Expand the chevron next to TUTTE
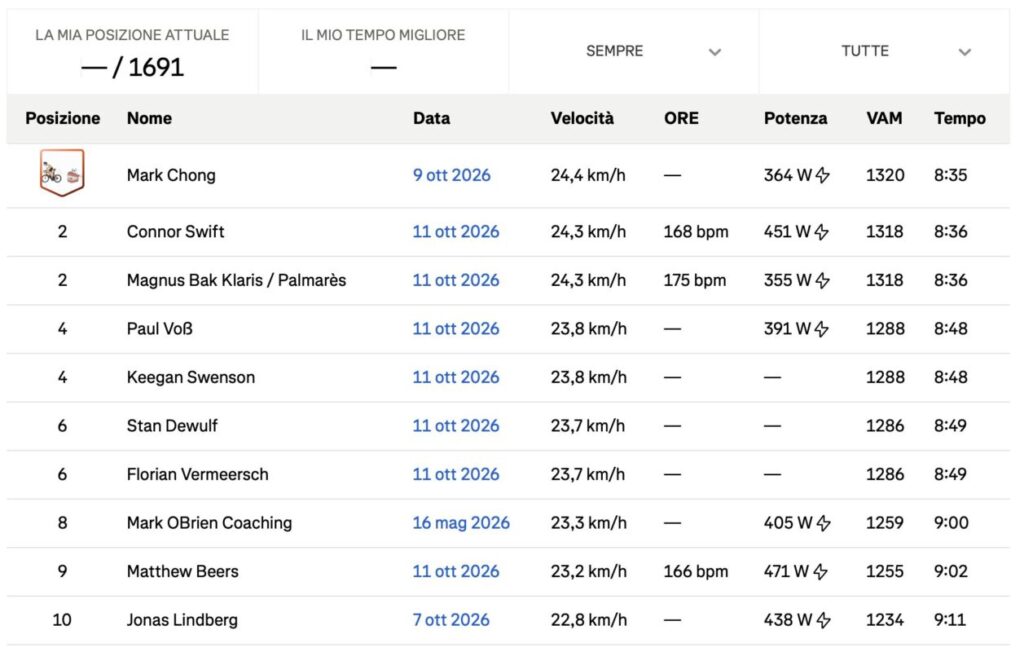The image size is (1024, 652). point(965,52)
